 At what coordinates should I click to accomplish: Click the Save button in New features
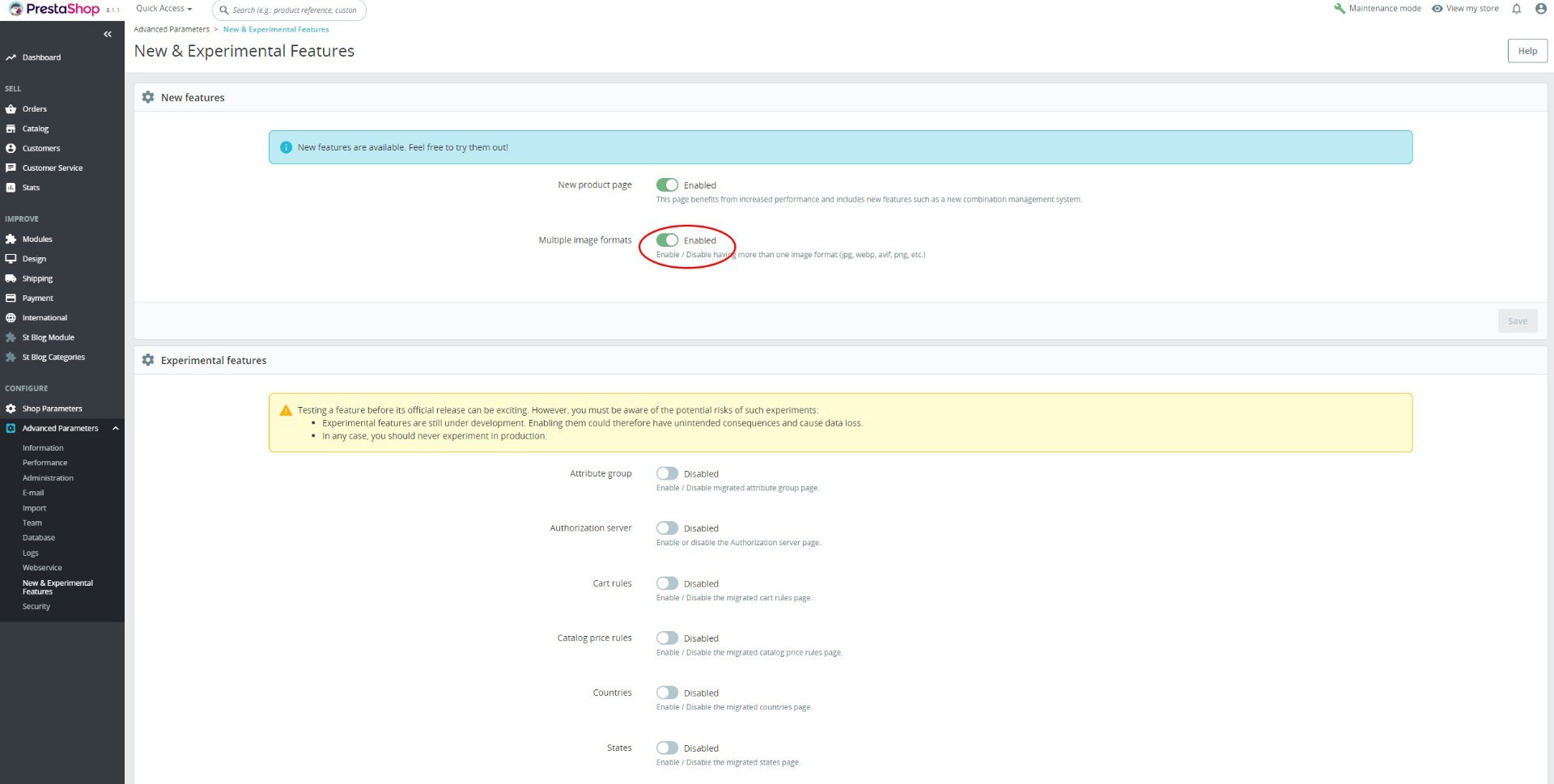(1518, 321)
